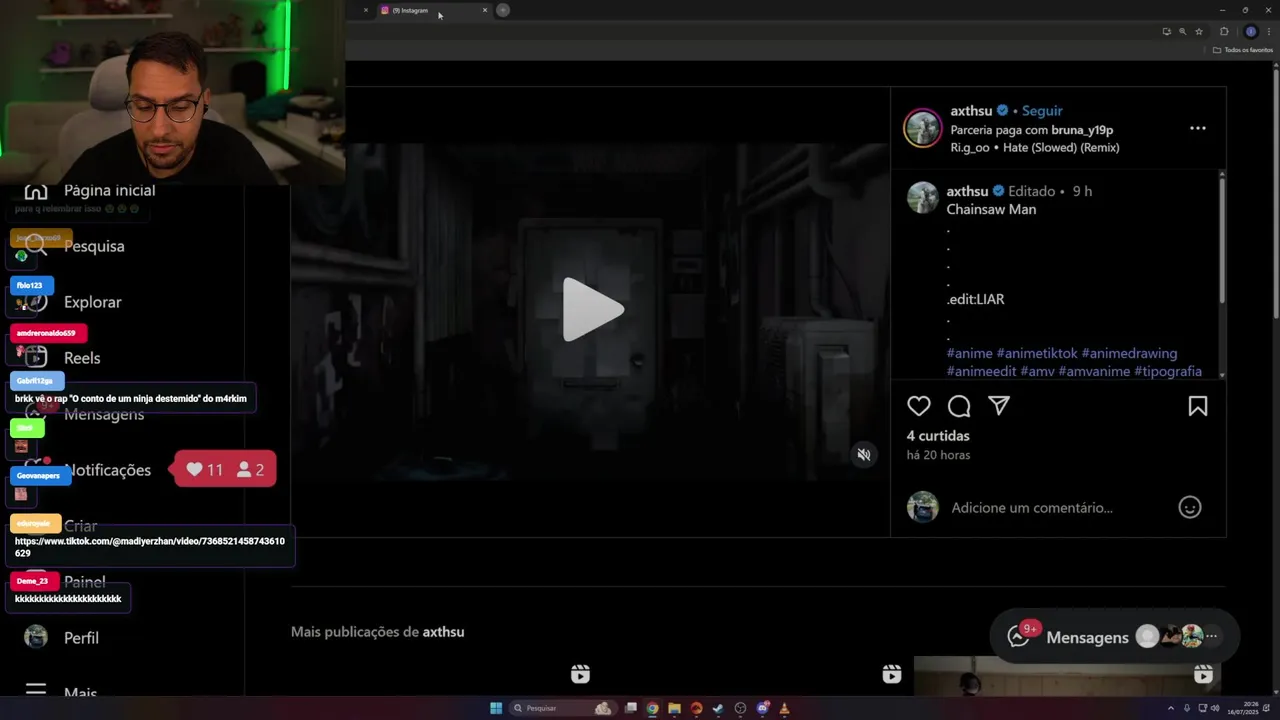
Task: Open the taskbar volume speaker icon
Action: (1215, 708)
